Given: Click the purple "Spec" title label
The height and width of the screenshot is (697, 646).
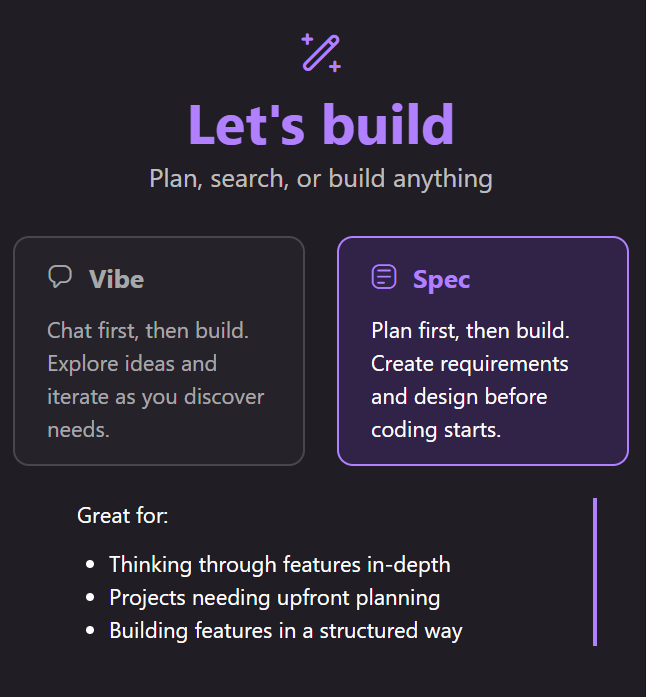Looking at the screenshot, I should [x=441, y=279].
